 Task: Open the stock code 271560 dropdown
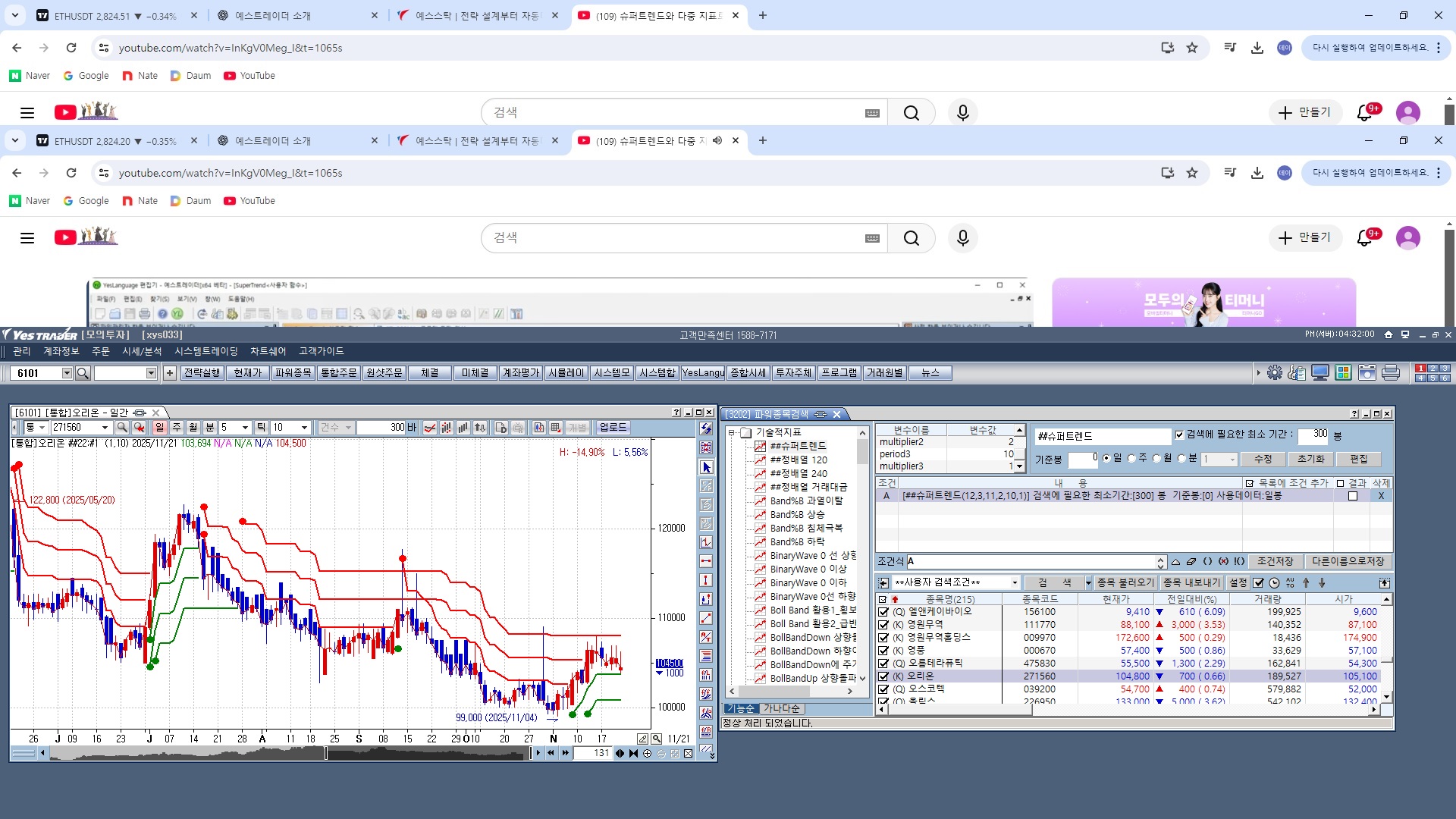tap(105, 428)
